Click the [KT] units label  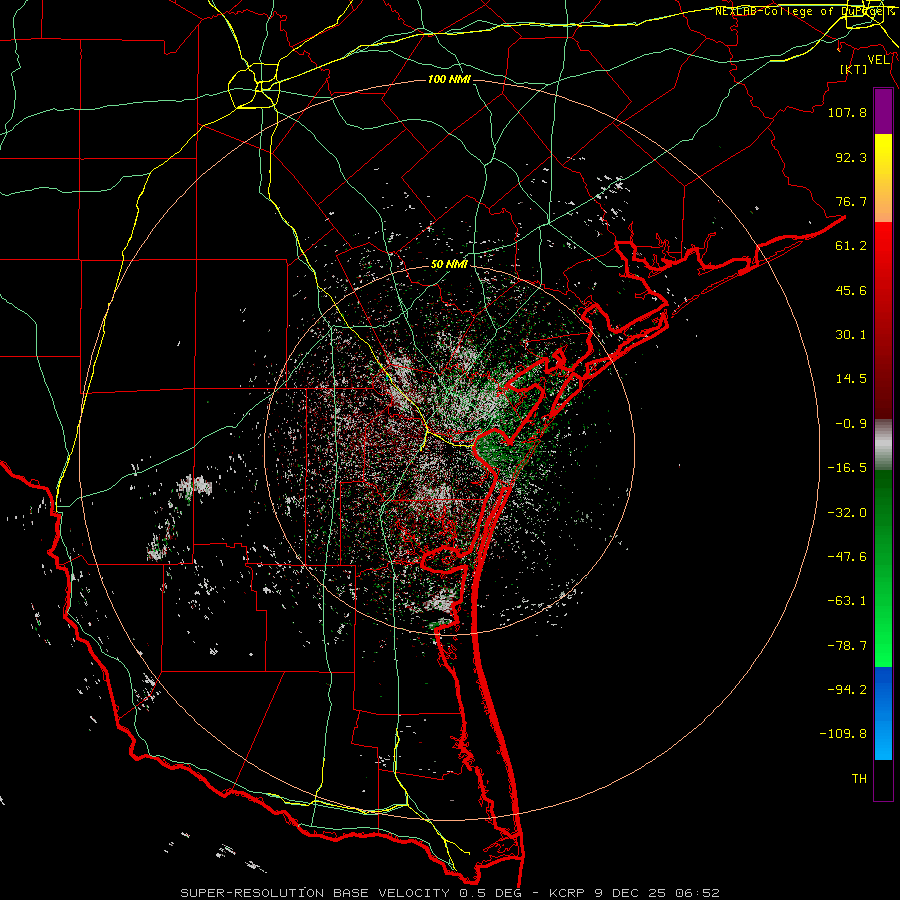(854, 69)
